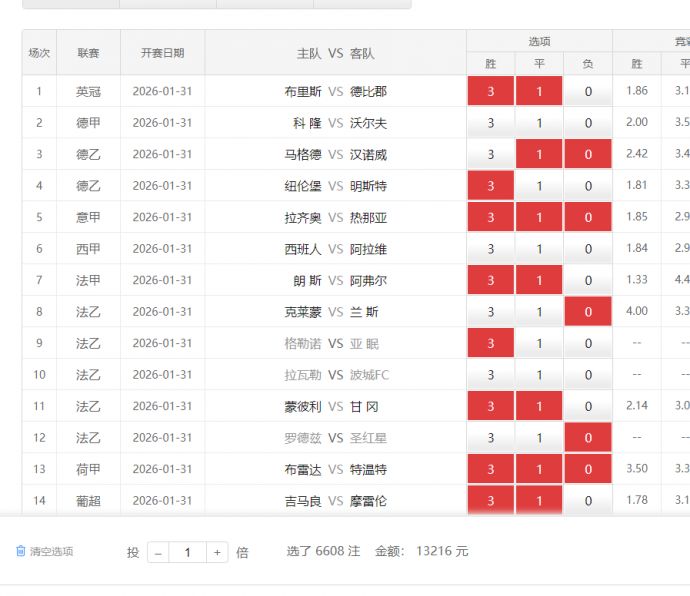Select loss (0) for 朗斯 vs 阿弗尔
The height and width of the screenshot is (596, 690).
588,280
